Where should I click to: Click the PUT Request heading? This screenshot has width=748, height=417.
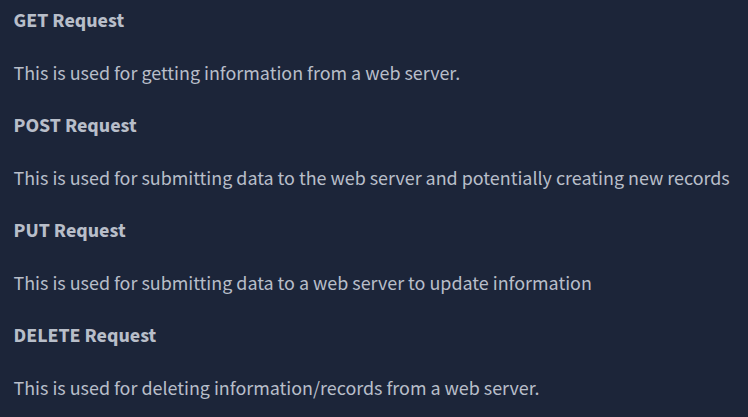pyautogui.click(x=70, y=230)
